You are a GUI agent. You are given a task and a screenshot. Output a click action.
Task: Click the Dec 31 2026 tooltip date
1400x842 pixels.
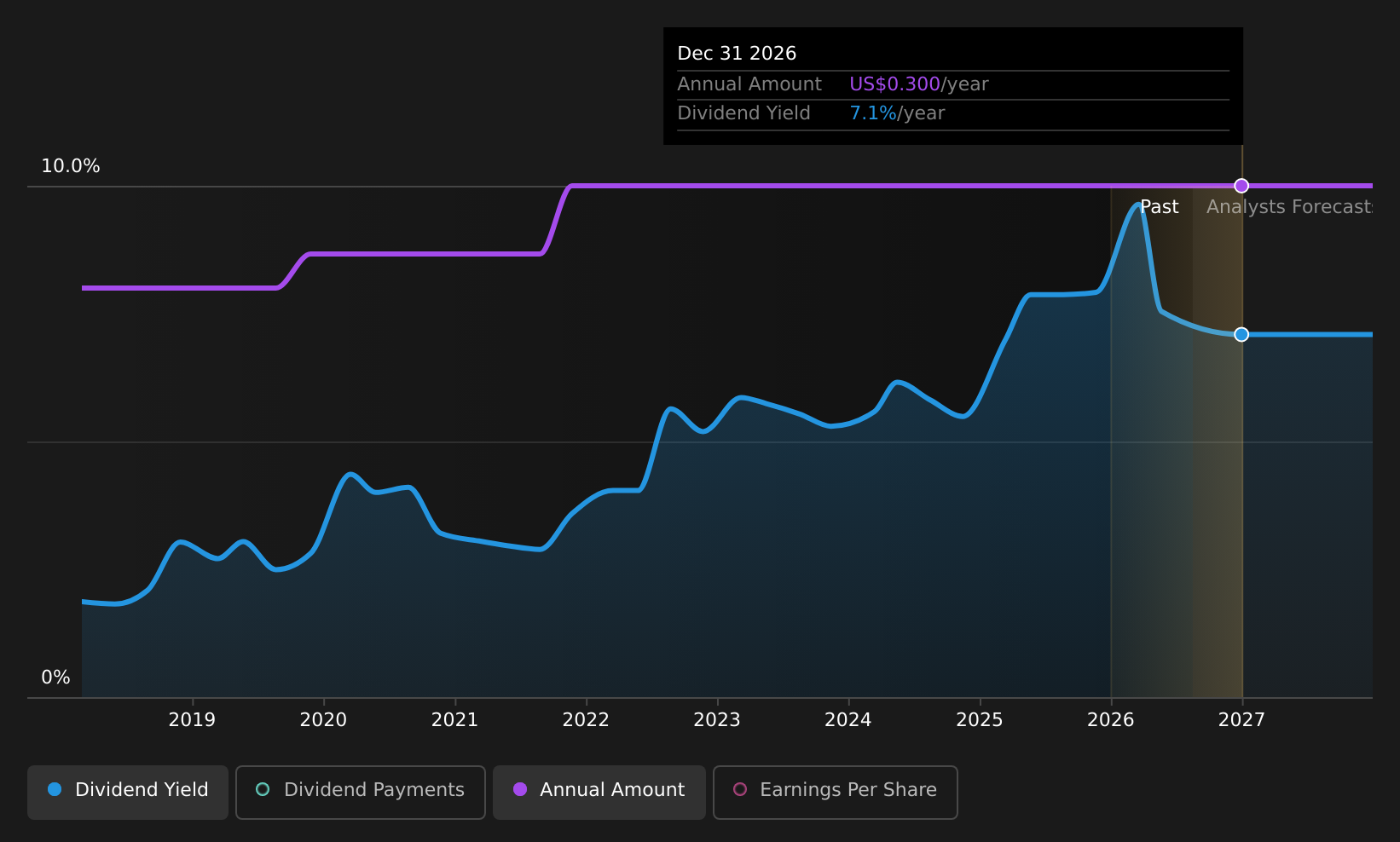coord(737,54)
